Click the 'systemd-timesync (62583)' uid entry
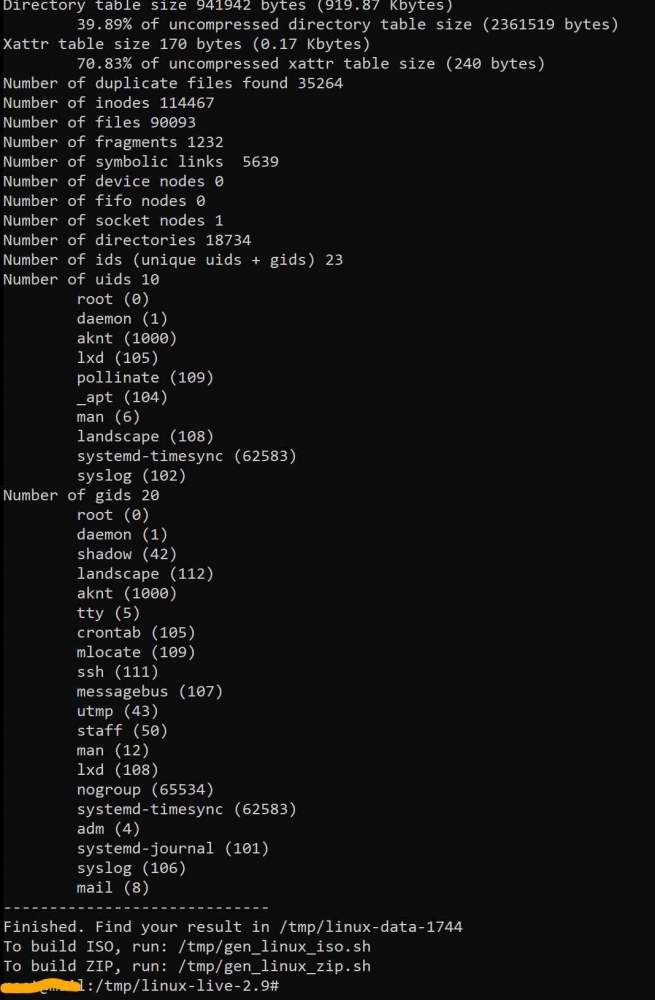This screenshot has height=1000, width=655. (186, 456)
